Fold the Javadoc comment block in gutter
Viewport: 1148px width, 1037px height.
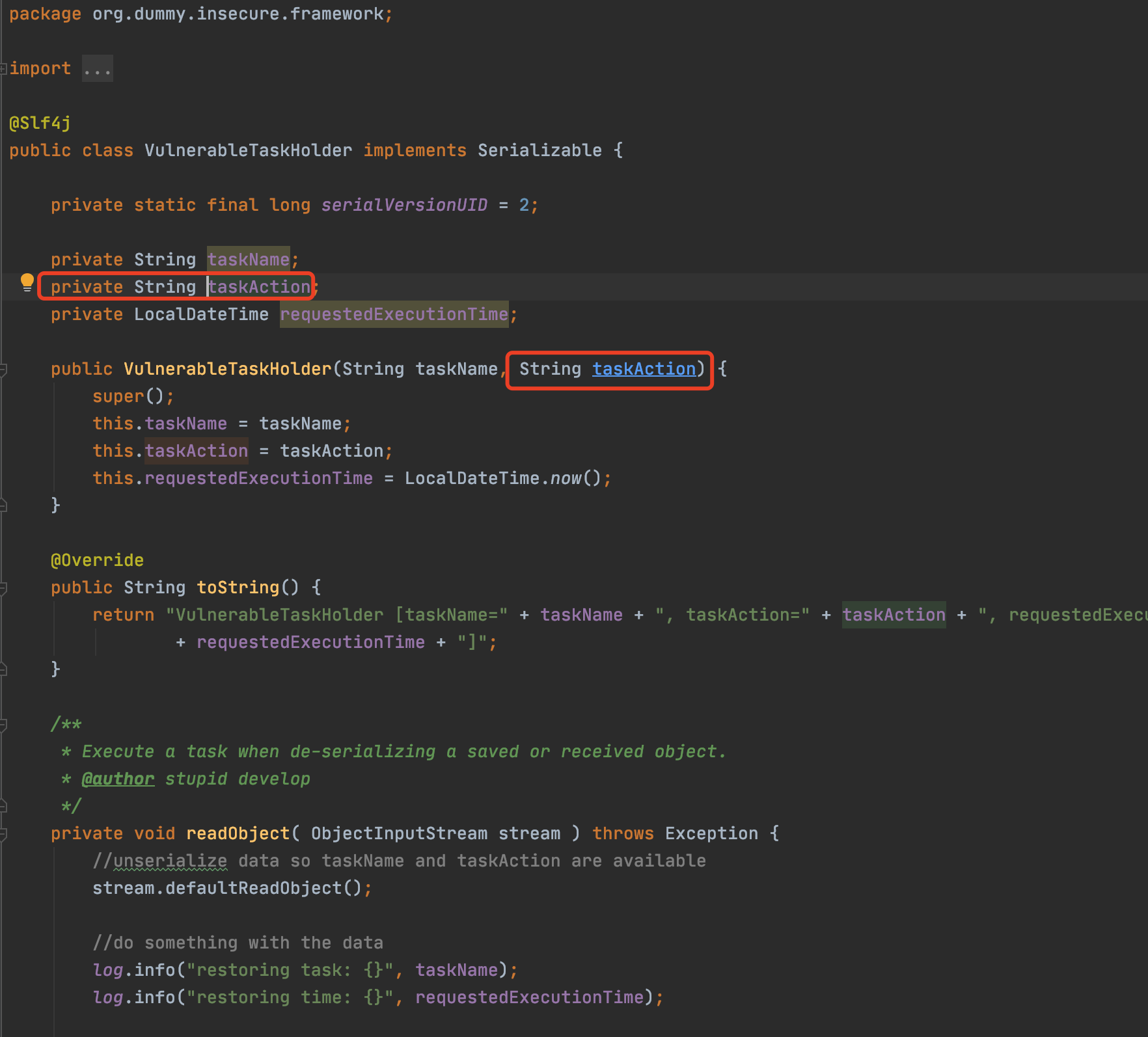3,725
